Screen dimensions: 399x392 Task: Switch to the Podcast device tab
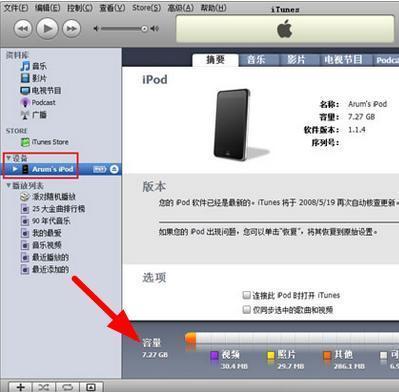(x=386, y=60)
